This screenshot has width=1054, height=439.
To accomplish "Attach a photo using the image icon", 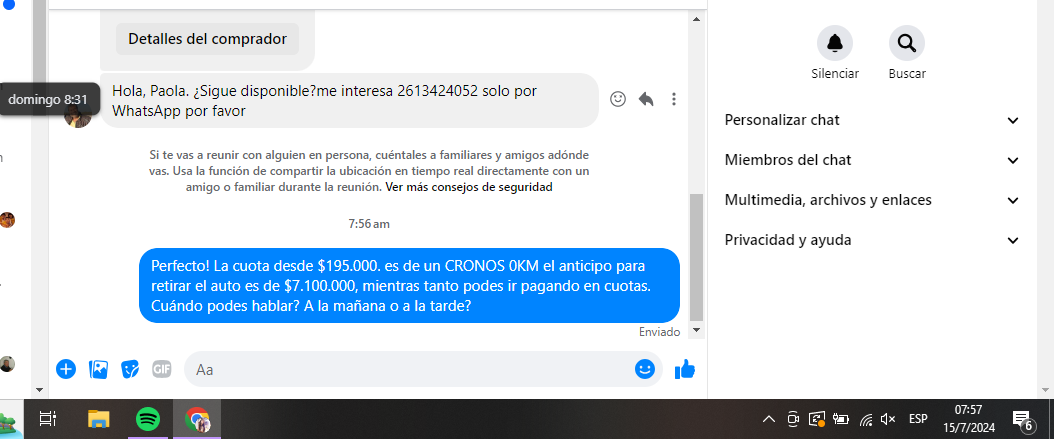I will pyautogui.click(x=98, y=369).
